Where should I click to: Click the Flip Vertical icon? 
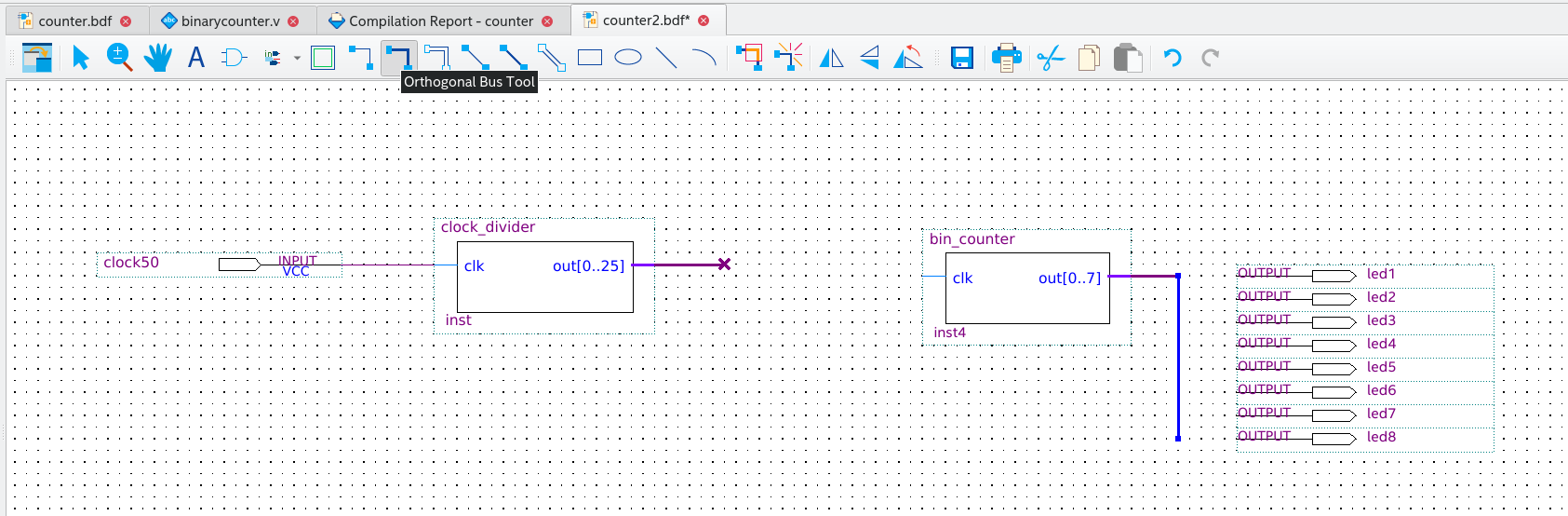point(869,58)
